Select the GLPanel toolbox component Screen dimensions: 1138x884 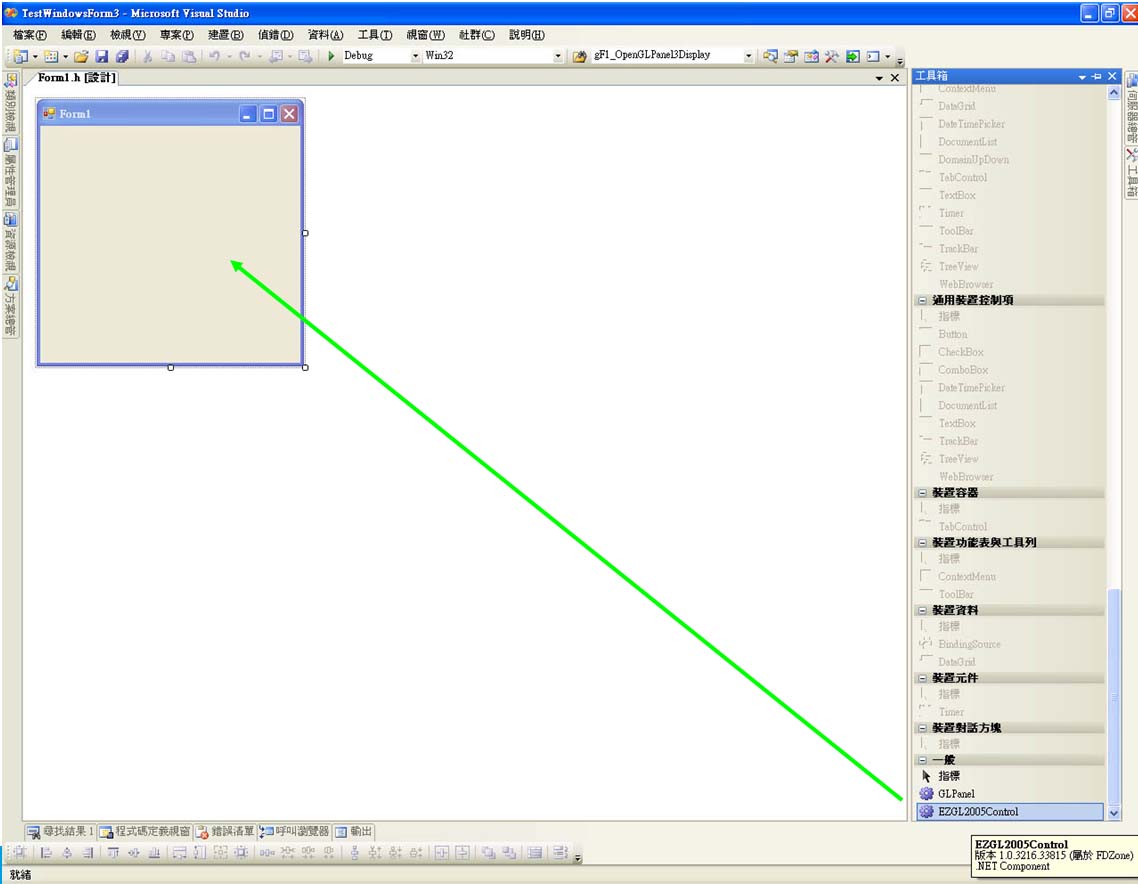coord(955,794)
